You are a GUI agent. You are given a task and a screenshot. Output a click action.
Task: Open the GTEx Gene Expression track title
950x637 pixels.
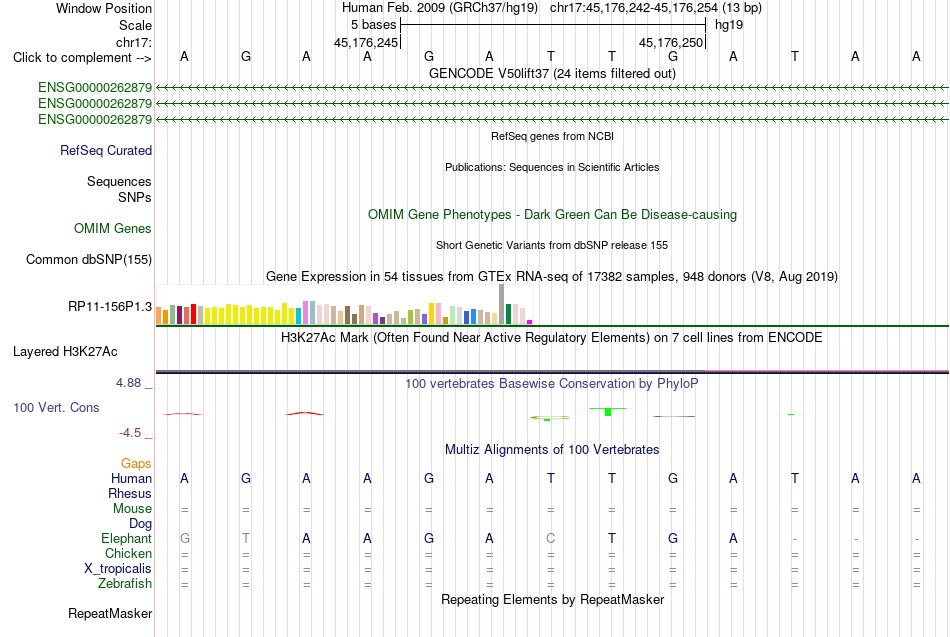[x=552, y=277]
